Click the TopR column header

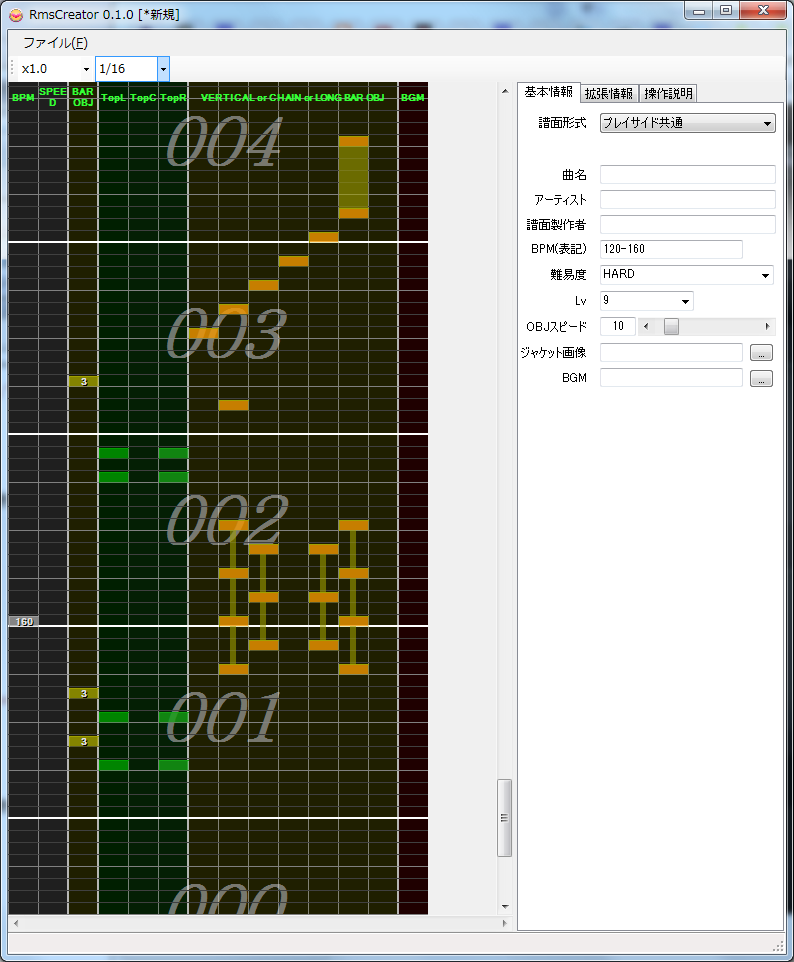point(174,98)
